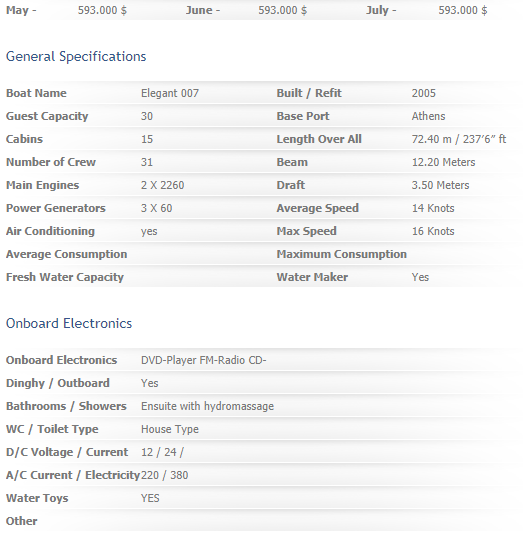Image resolution: width=523 pixels, height=539 pixels.
Task: Click the DVD-Player FM-Radio CD- text
Action: [x=204, y=360]
